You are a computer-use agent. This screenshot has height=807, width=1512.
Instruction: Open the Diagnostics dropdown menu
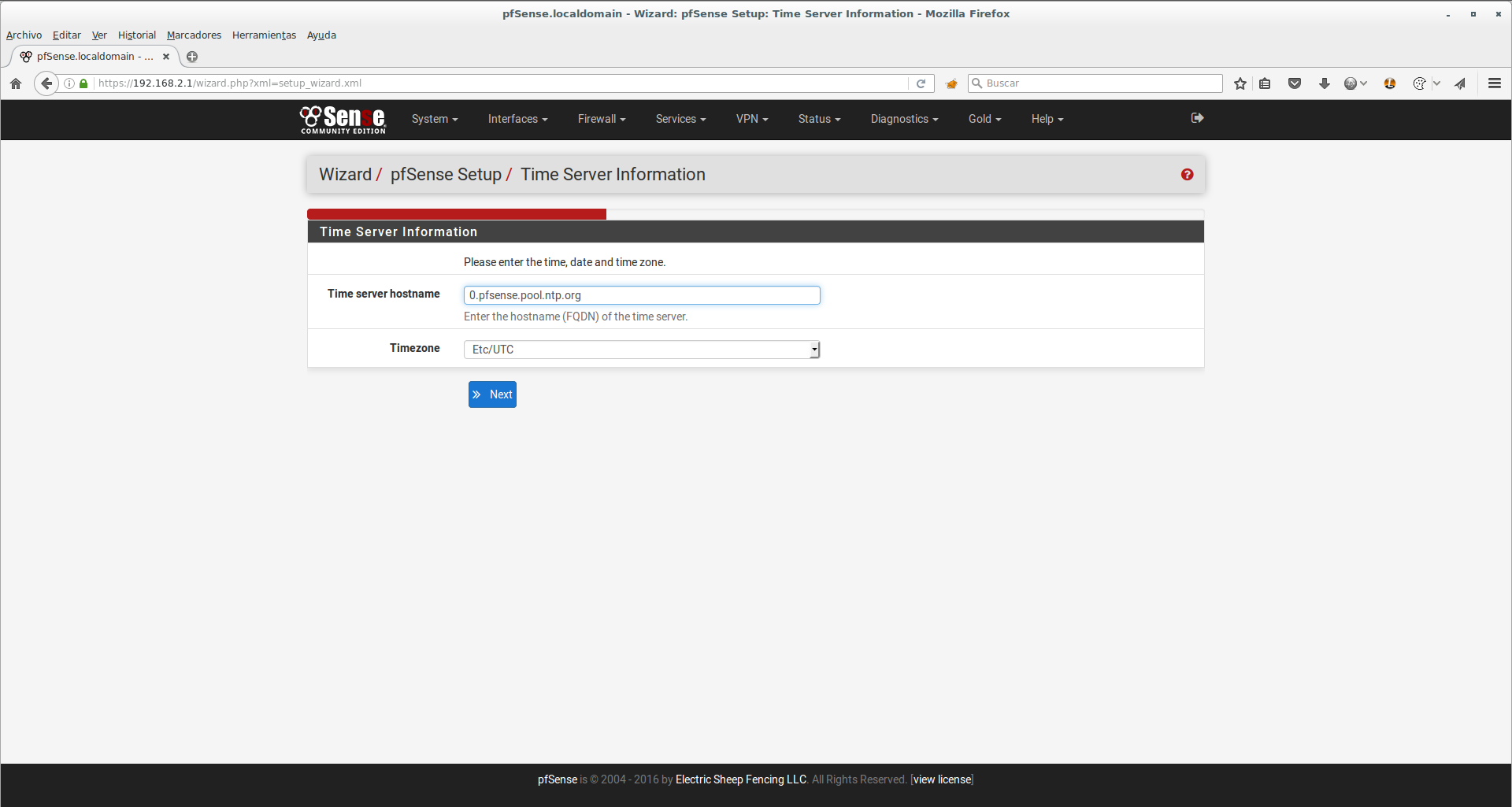[903, 119]
